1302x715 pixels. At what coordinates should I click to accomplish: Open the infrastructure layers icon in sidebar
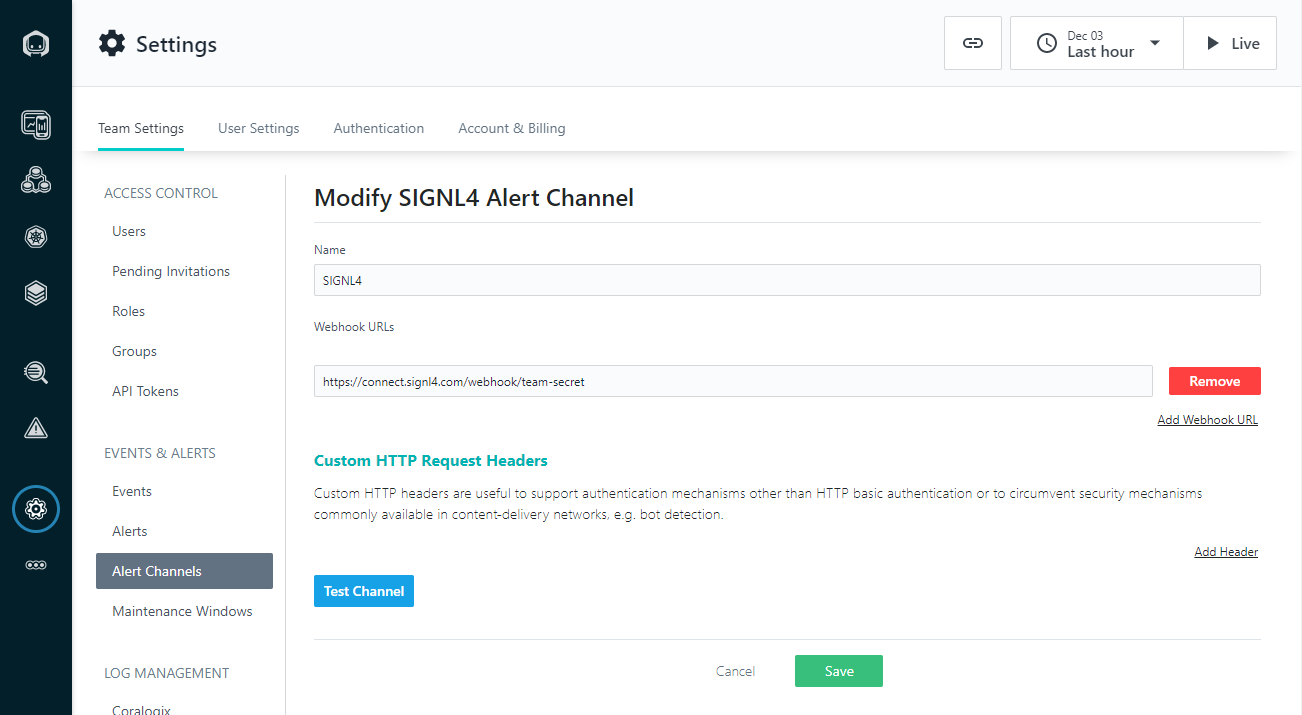point(36,293)
